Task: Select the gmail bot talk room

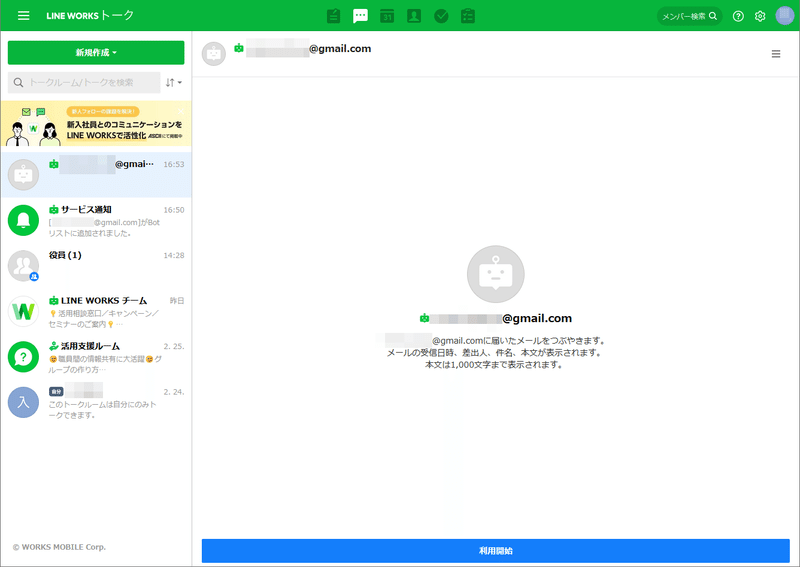Action: point(96,175)
